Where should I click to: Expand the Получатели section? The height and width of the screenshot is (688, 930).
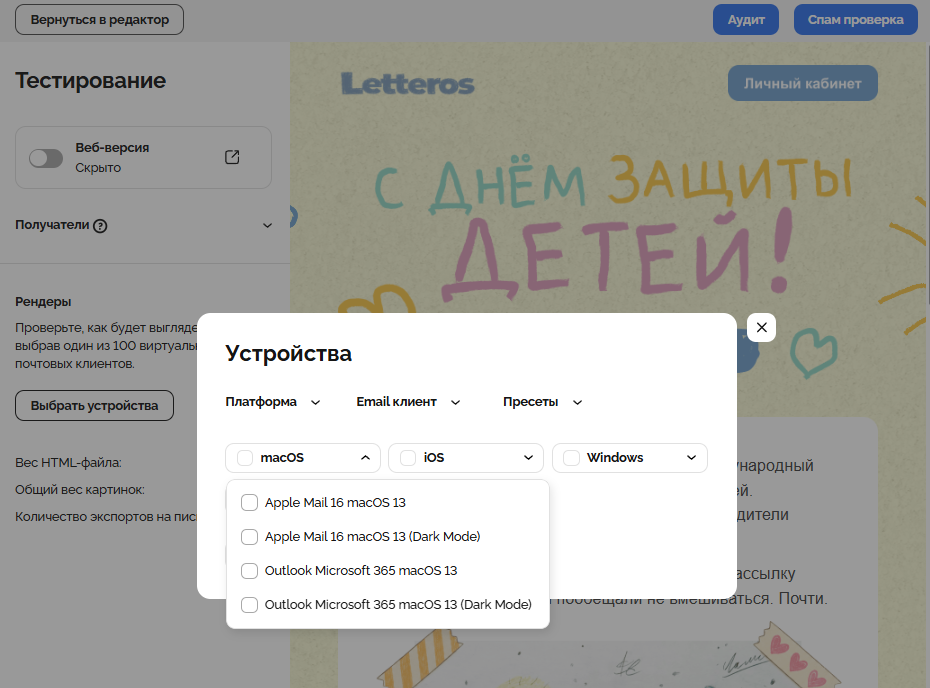(267, 225)
